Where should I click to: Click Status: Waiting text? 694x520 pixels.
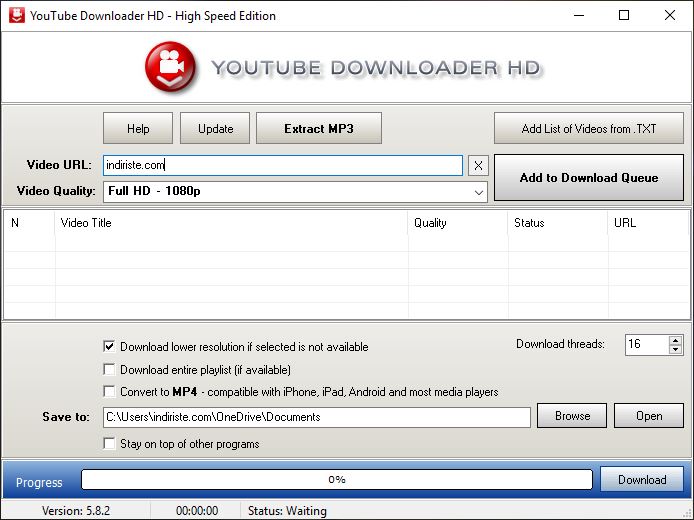click(287, 510)
